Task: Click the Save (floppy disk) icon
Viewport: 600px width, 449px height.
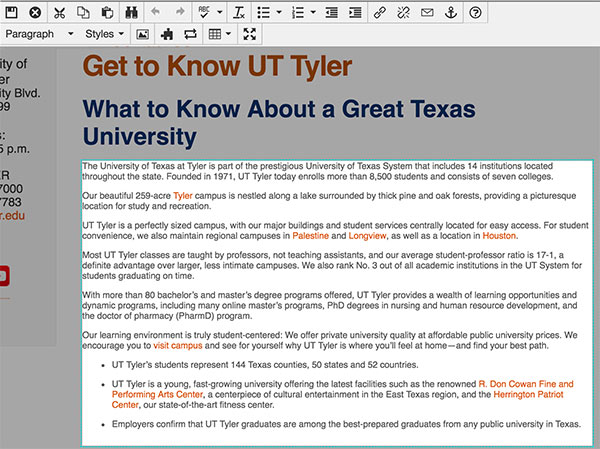Action: coord(11,13)
